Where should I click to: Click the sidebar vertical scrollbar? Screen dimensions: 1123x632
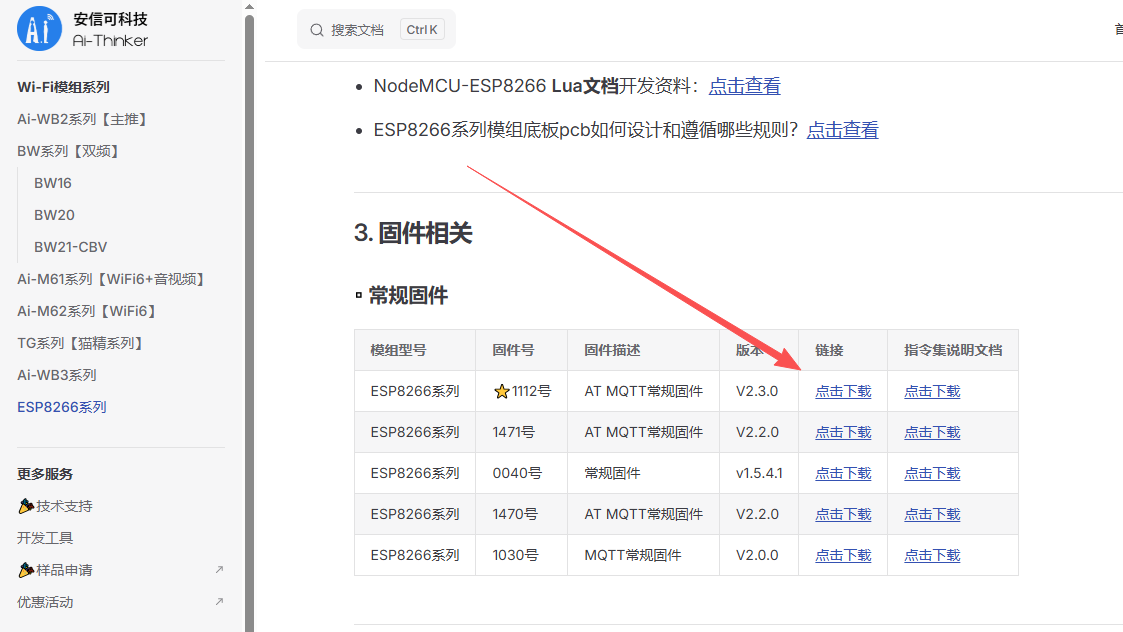tap(249, 322)
